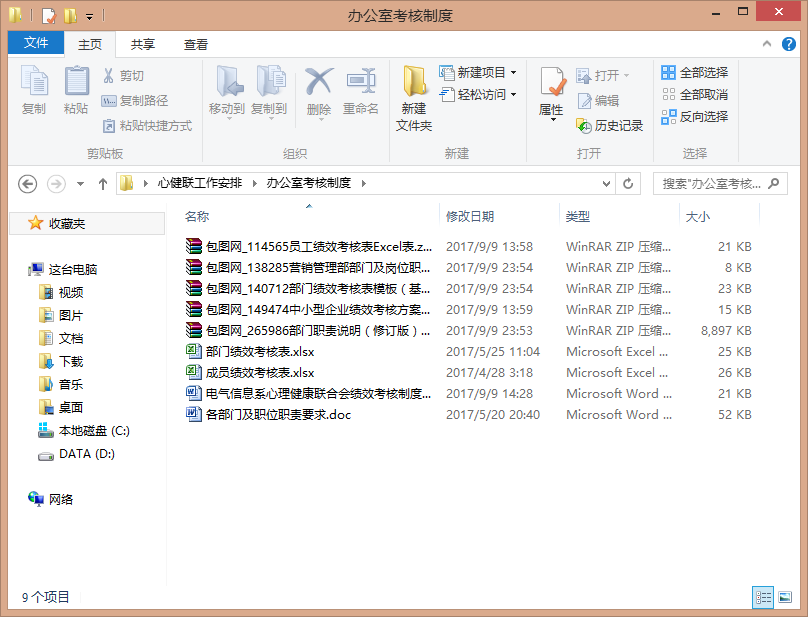Viewport: 808px width, 617px height.
Task: Select all items via 全部选择
Action: click(700, 72)
